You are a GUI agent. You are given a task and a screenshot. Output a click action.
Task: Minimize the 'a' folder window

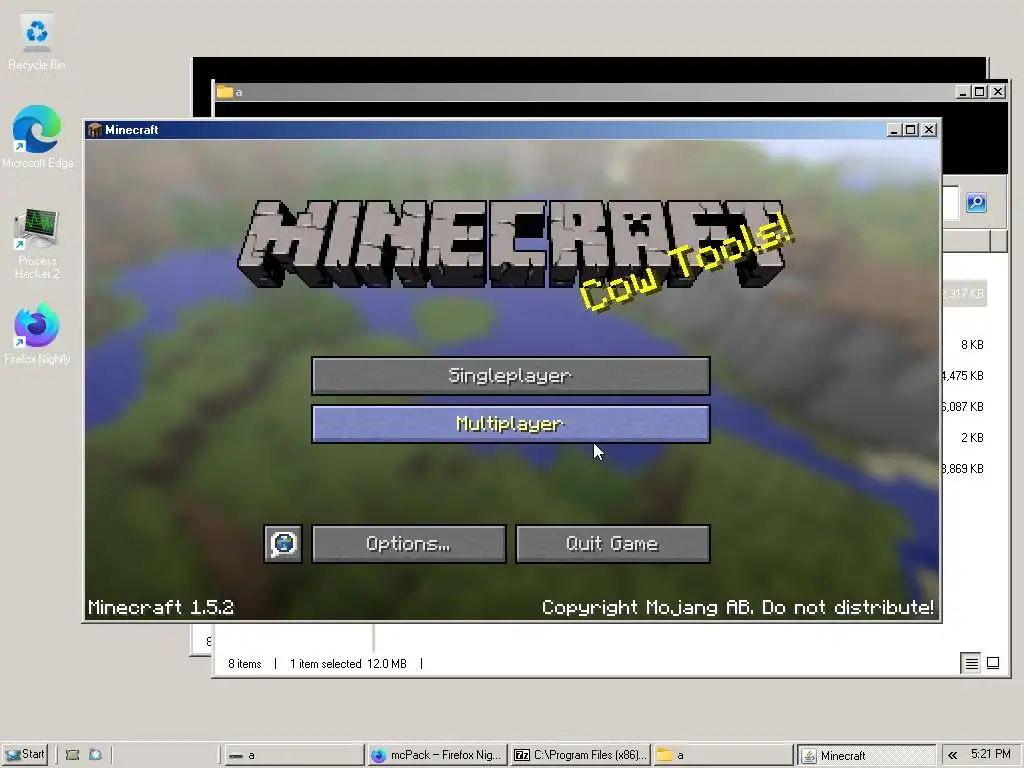coord(963,92)
